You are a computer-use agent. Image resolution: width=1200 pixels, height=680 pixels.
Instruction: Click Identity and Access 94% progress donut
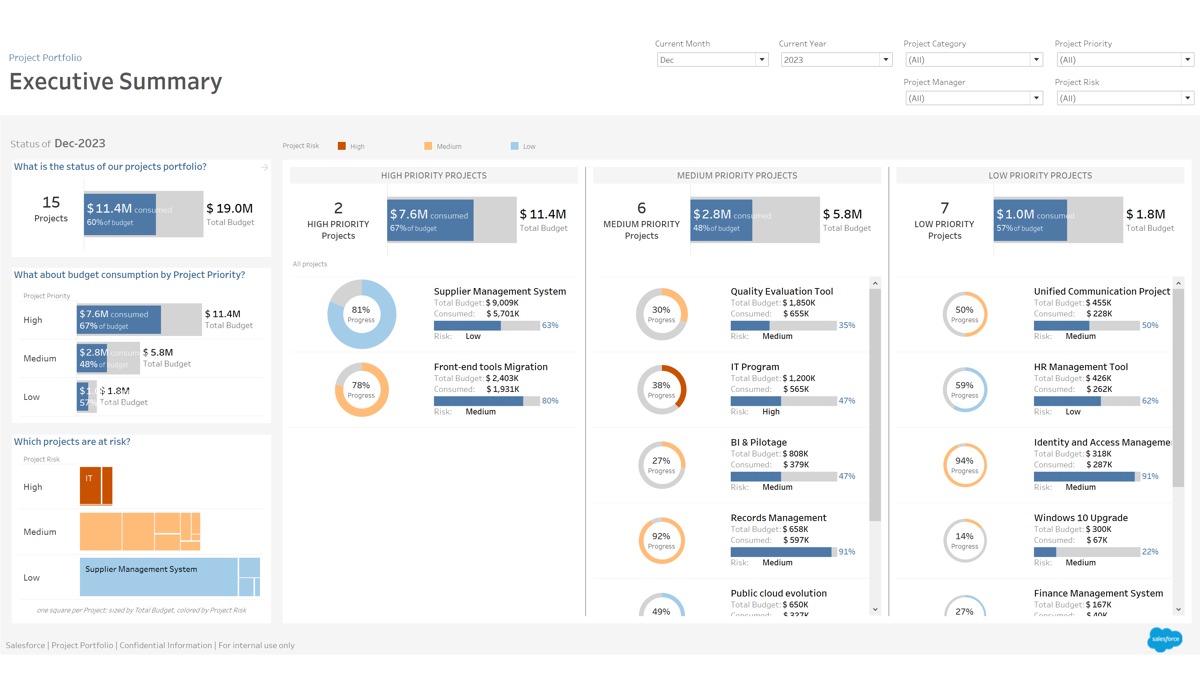(964, 465)
